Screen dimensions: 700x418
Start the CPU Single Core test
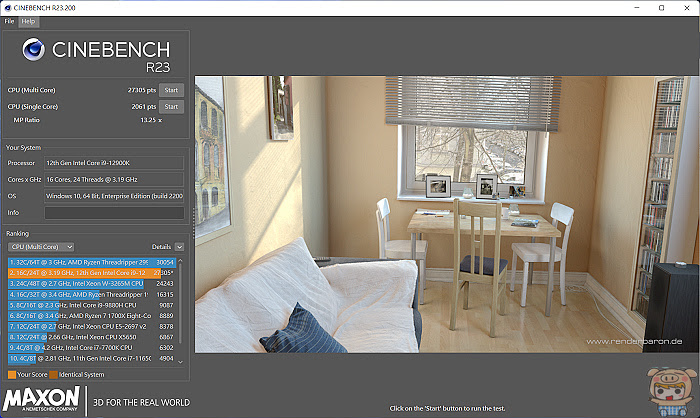click(x=171, y=107)
